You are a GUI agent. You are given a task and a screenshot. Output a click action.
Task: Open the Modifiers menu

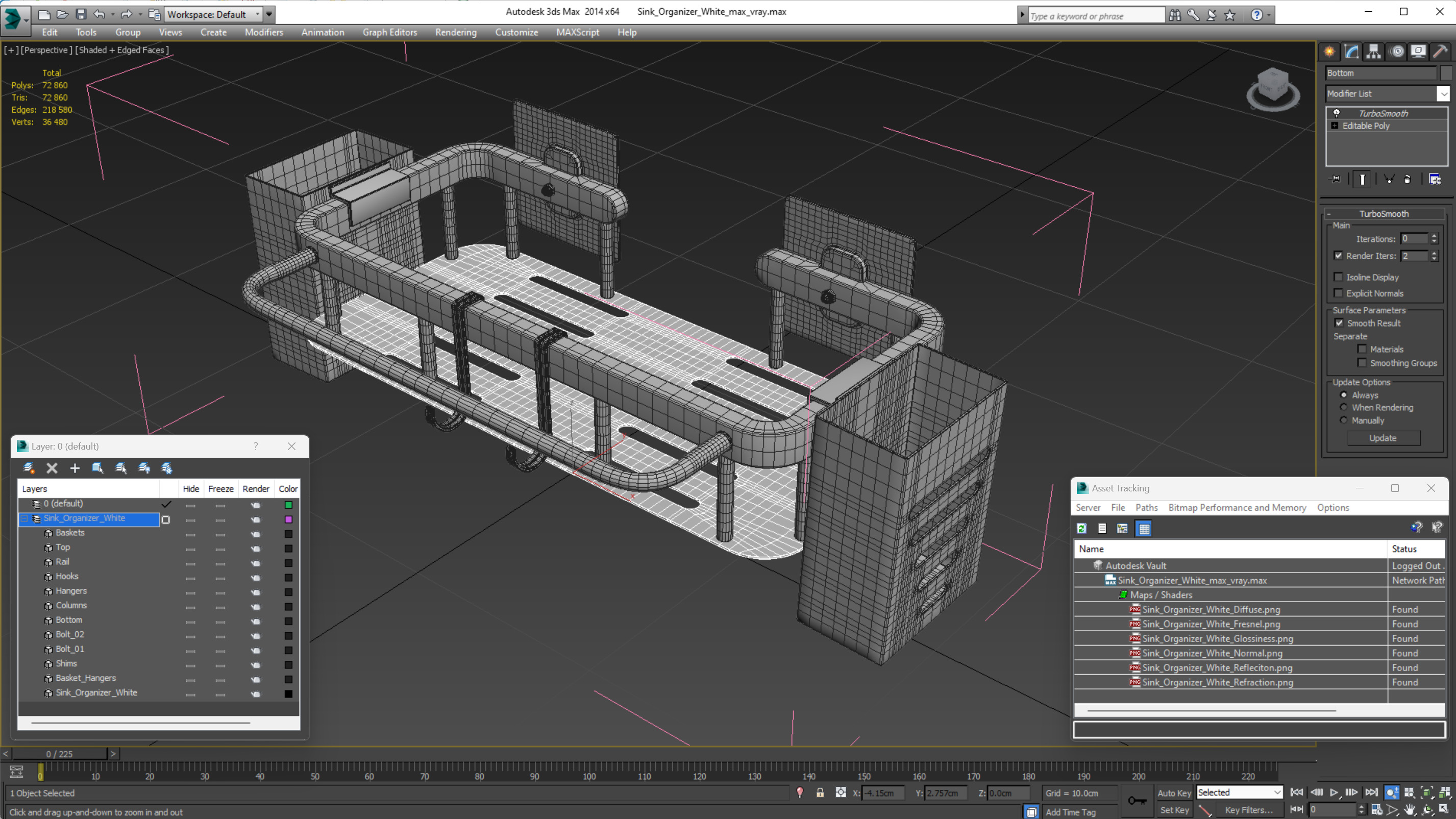point(264,32)
